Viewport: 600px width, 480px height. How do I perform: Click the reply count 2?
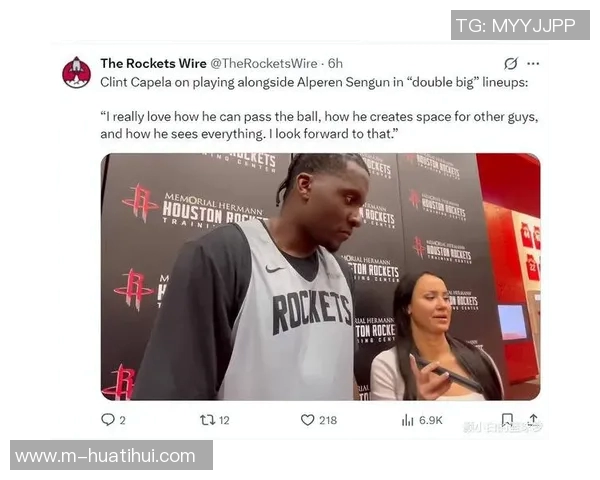pyautogui.click(x=122, y=421)
